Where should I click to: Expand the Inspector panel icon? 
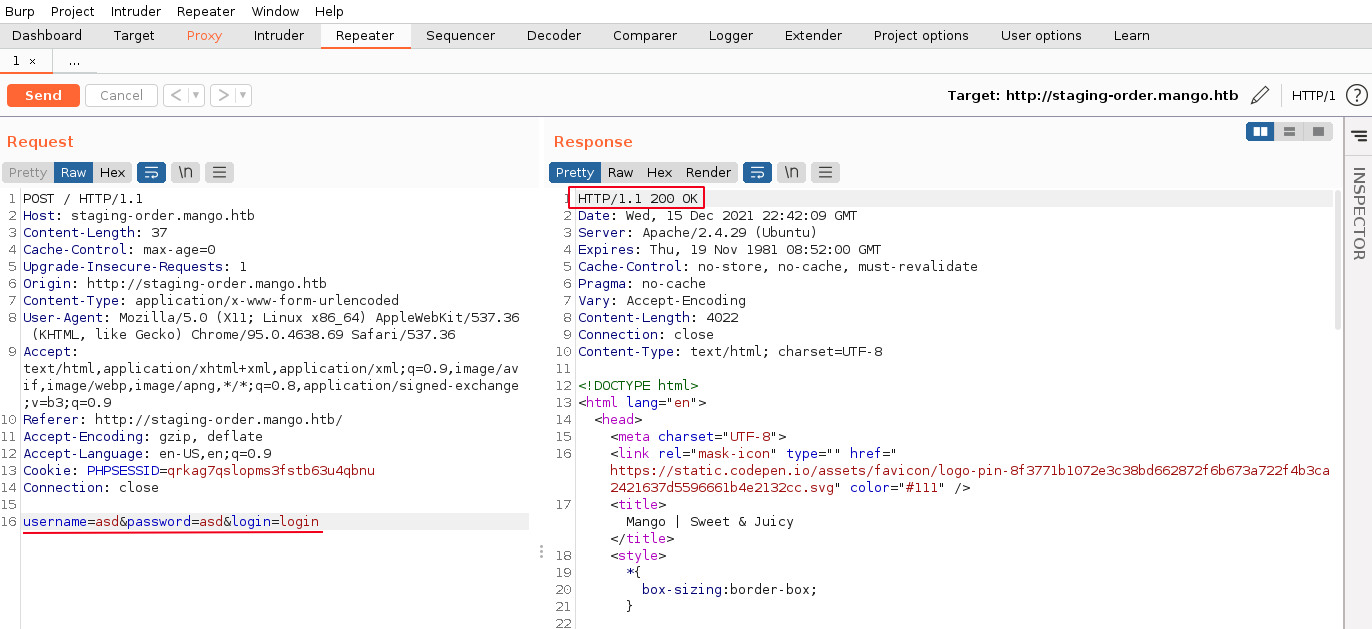(x=1358, y=135)
